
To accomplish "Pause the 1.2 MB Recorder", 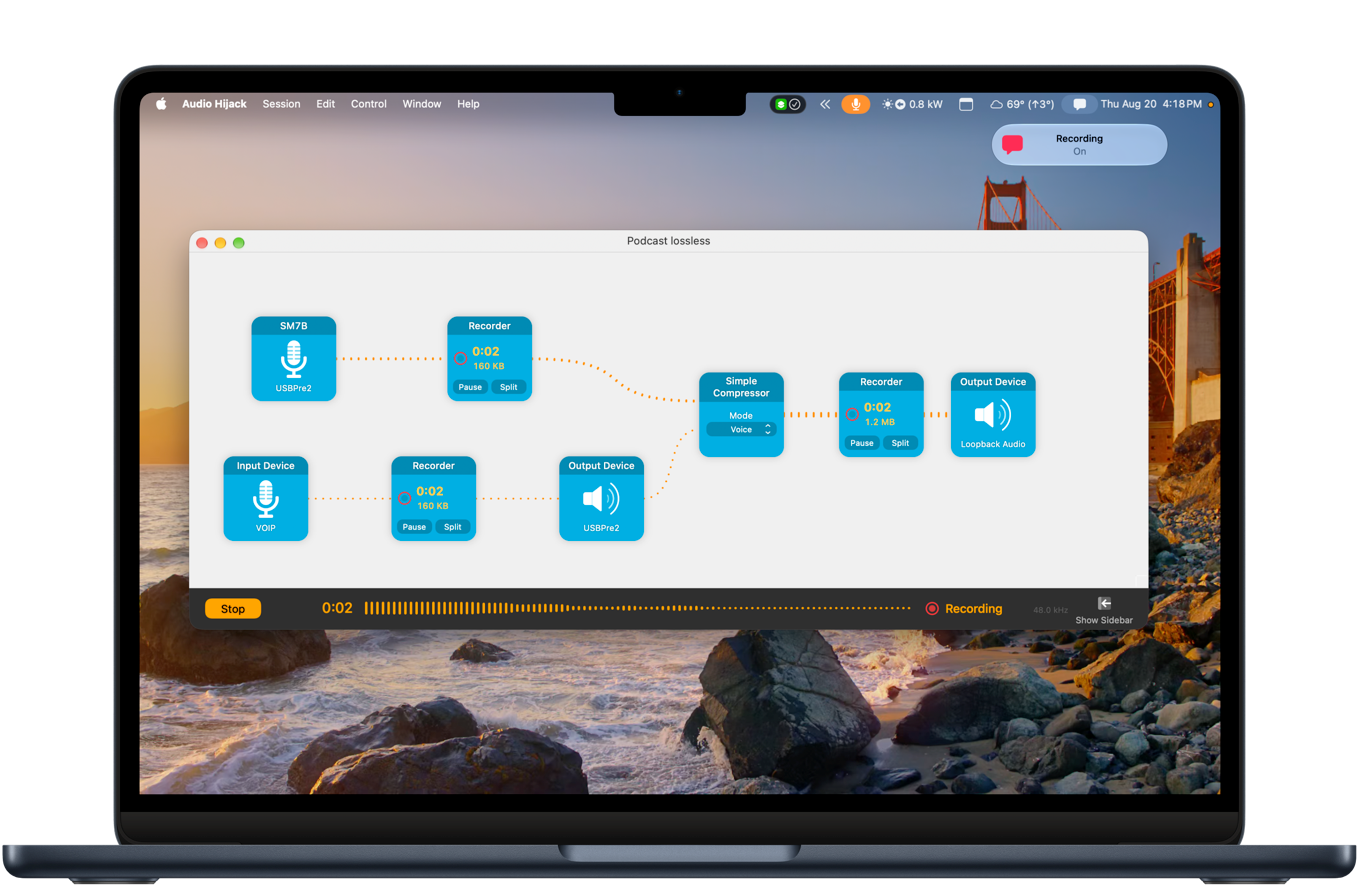I will coord(862,443).
